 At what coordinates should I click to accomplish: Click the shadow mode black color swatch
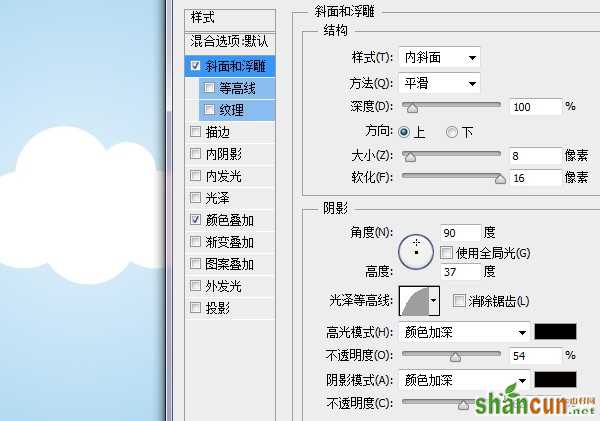pyautogui.click(x=555, y=380)
